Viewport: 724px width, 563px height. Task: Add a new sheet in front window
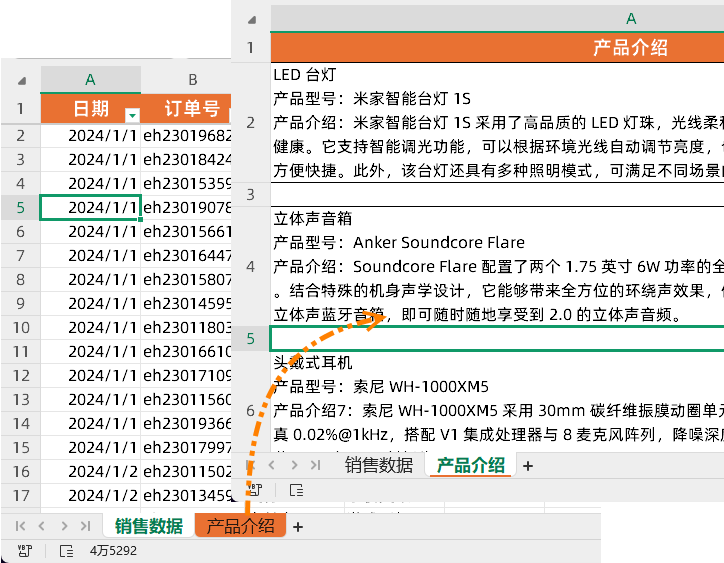click(x=528, y=466)
